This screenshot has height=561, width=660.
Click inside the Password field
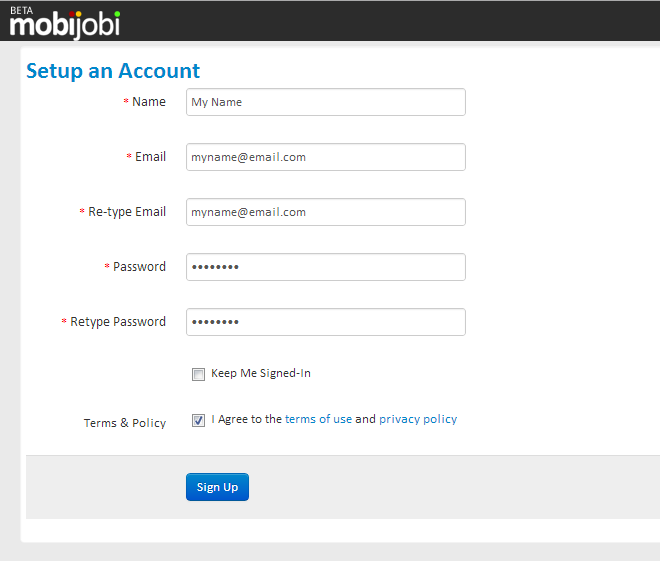325,267
